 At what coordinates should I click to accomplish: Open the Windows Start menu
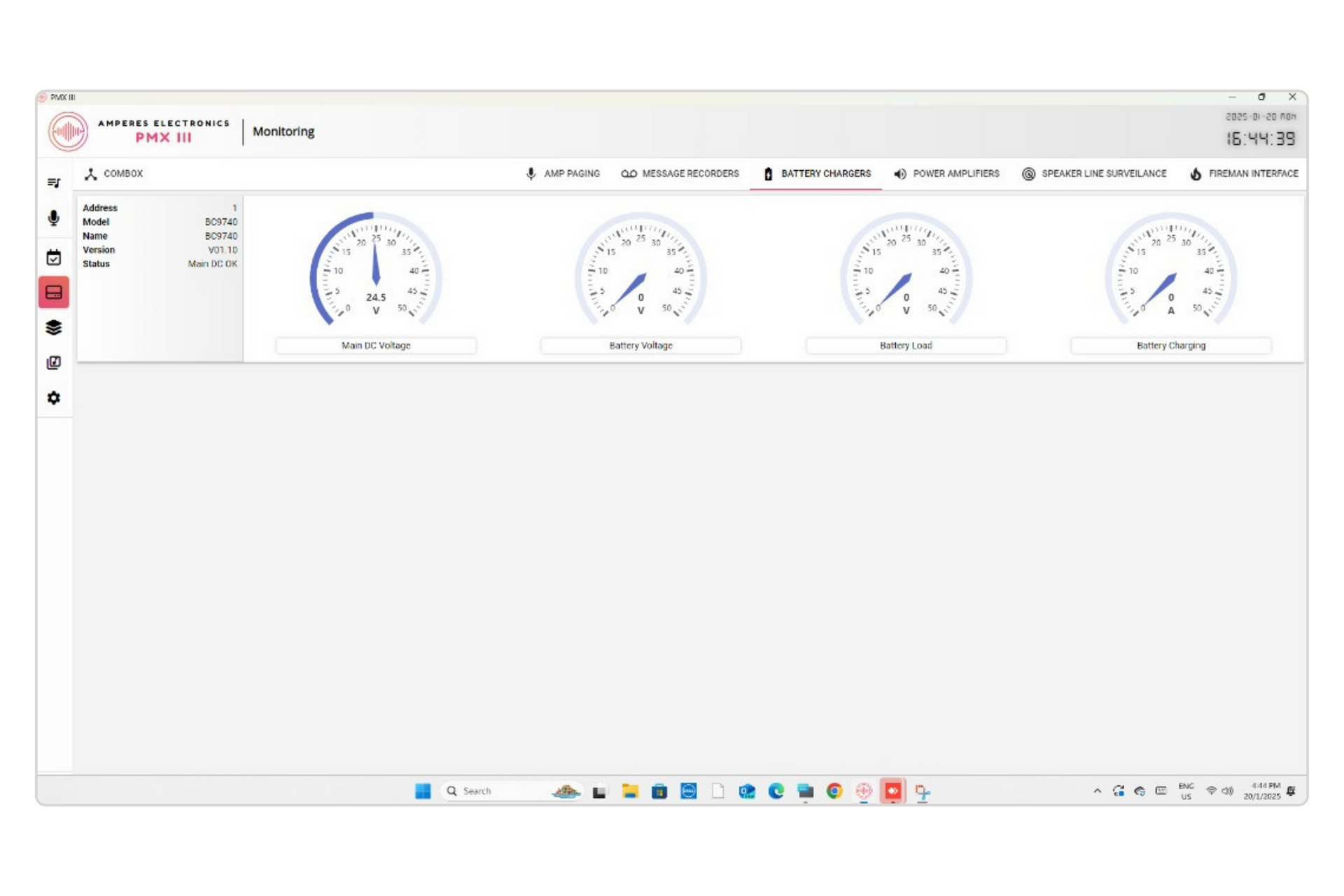423,791
